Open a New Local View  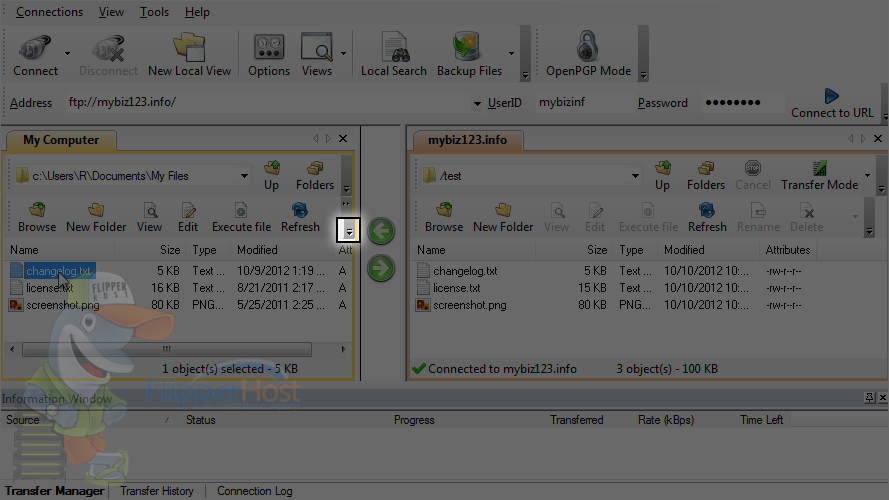[189, 56]
